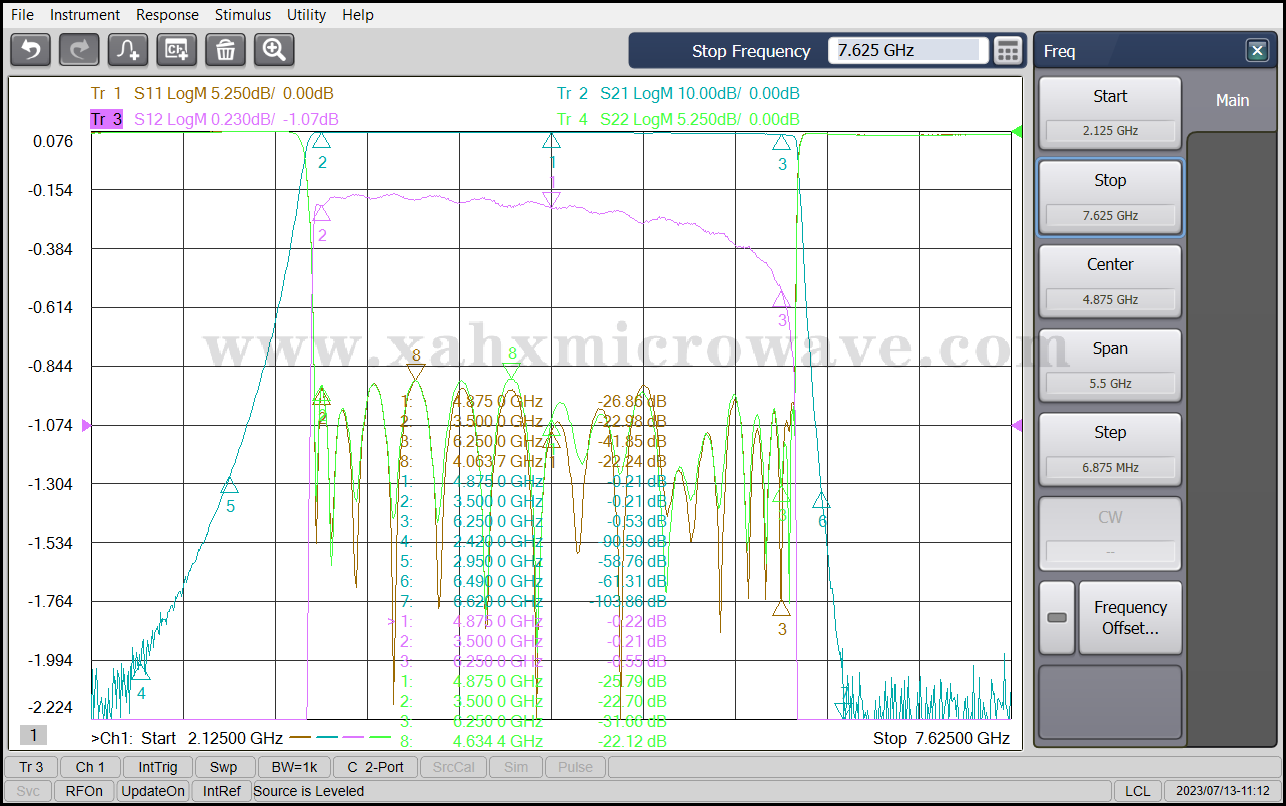Toggle the RFOn status button
This screenshot has width=1286, height=806.
84,791
